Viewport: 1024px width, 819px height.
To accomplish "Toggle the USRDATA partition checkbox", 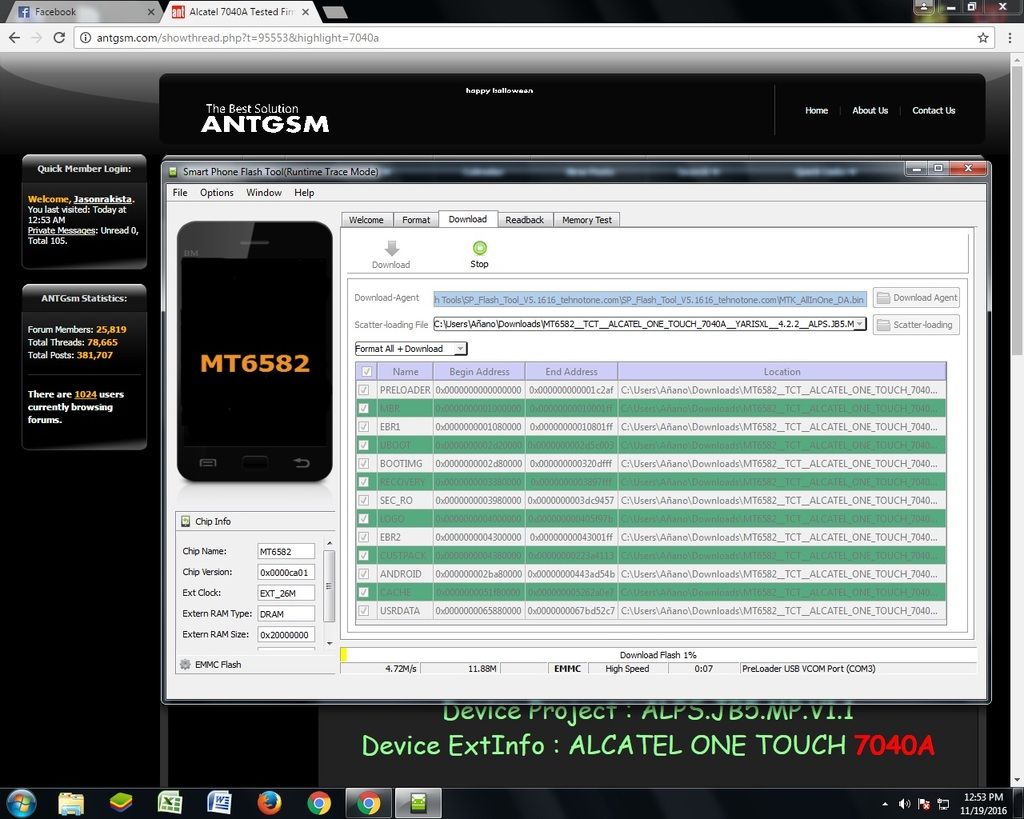I will pyautogui.click(x=365, y=611).
